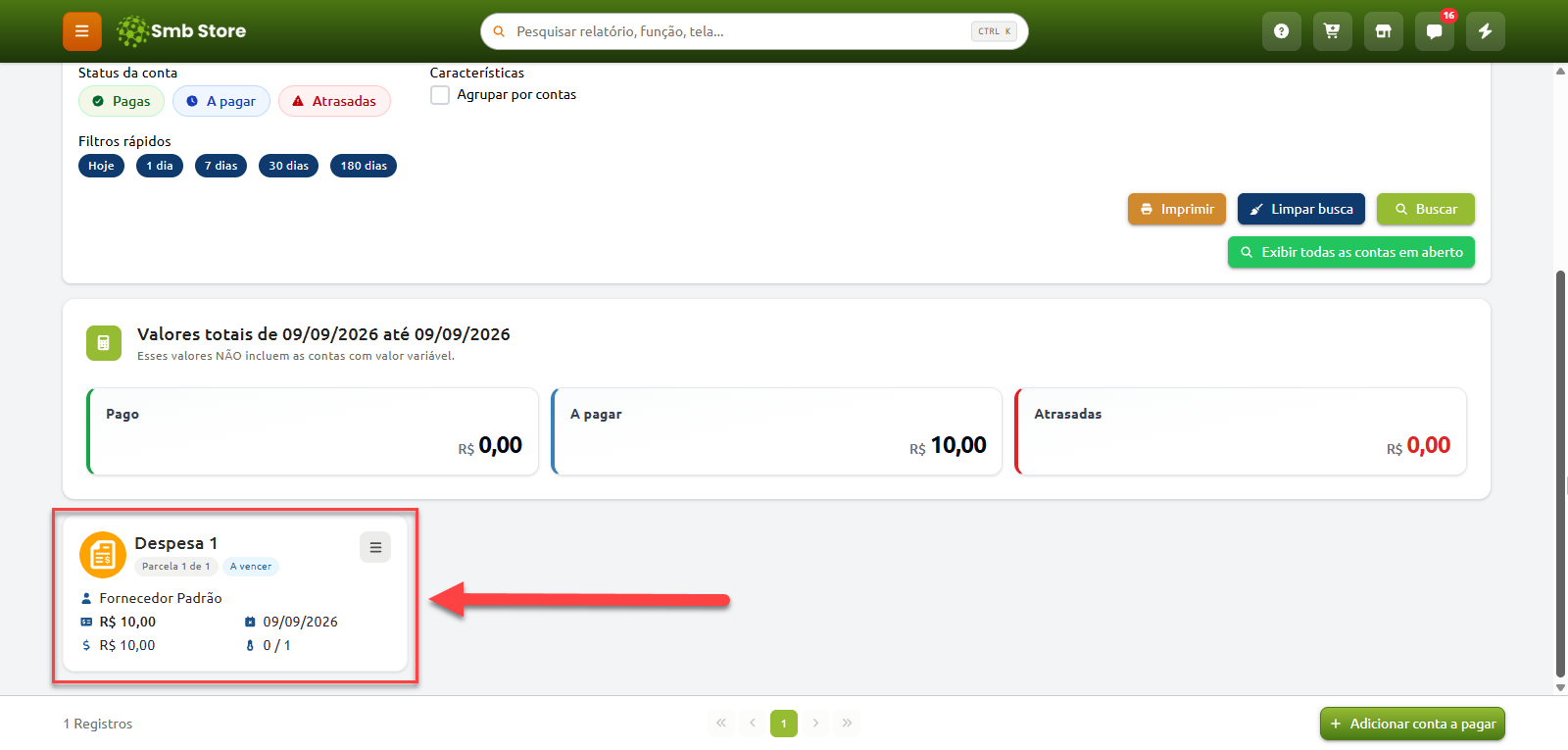The width and height of the screenshot is (1568, 750).
Task: Apply the 7 dias quick filter
Action: tap(221, 166)
